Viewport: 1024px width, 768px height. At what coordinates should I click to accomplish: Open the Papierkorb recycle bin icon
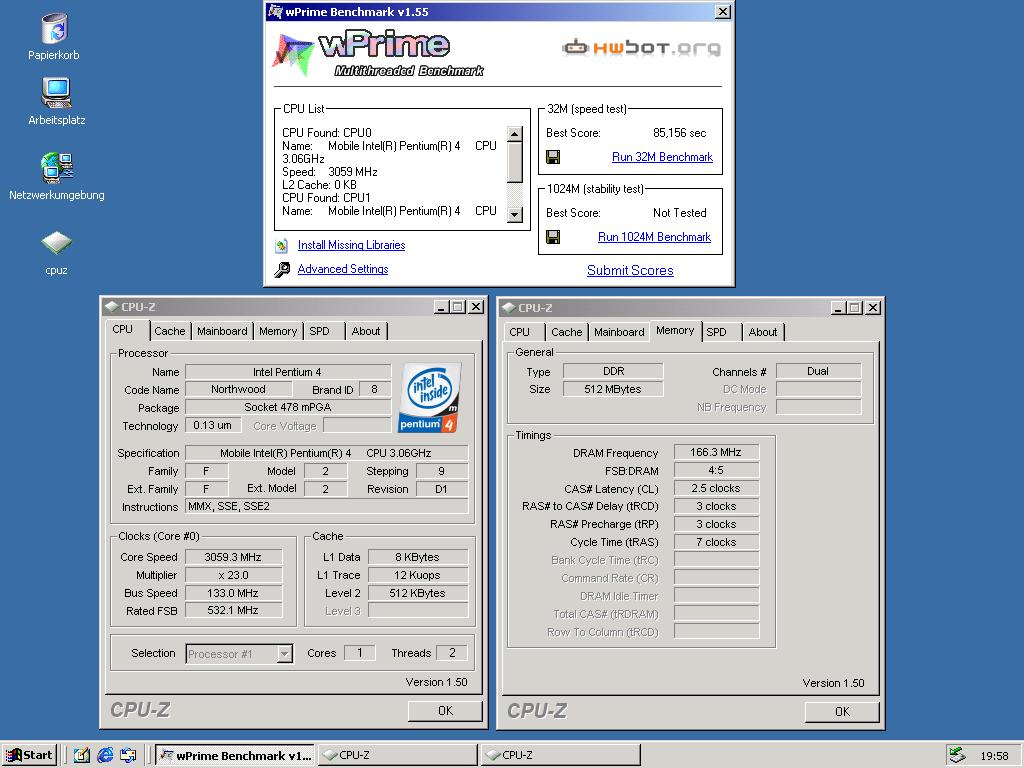[x=54, y=30]
